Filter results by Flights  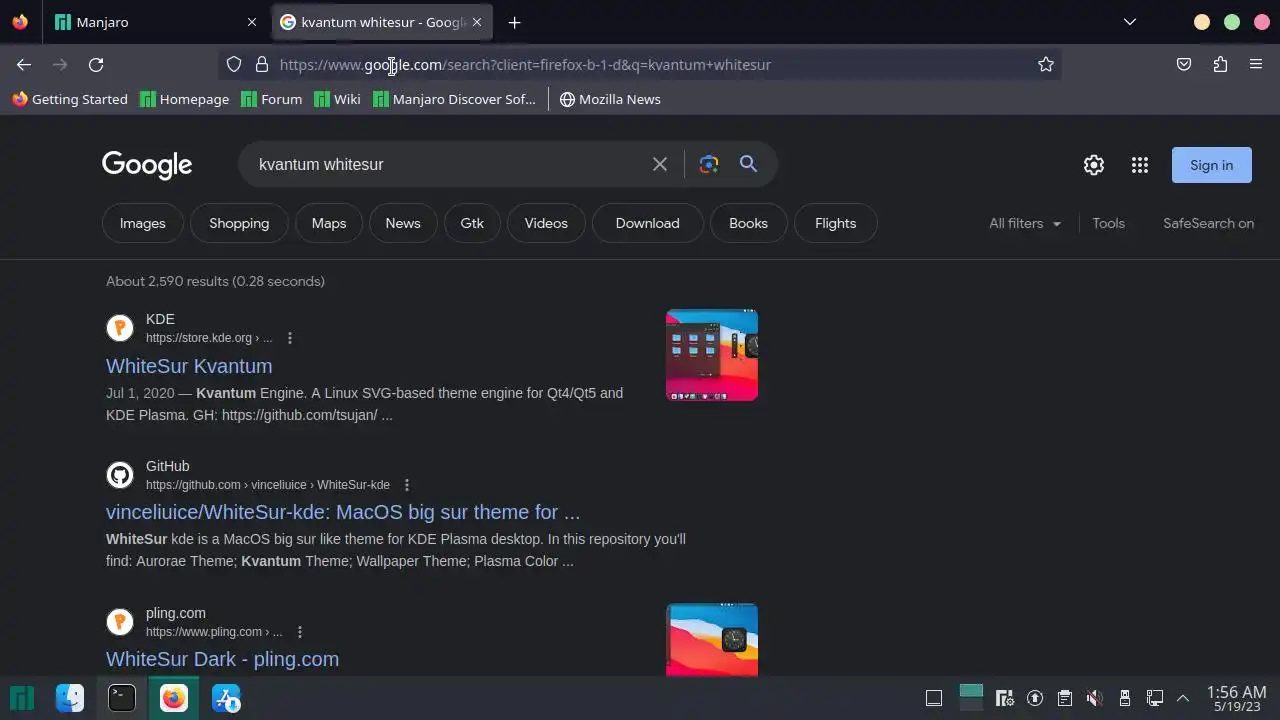pos(835,223)
